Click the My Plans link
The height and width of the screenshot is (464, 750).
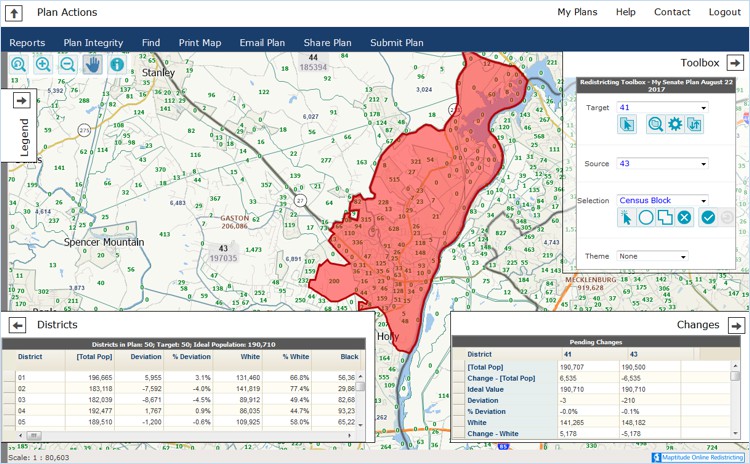point(577,12)
